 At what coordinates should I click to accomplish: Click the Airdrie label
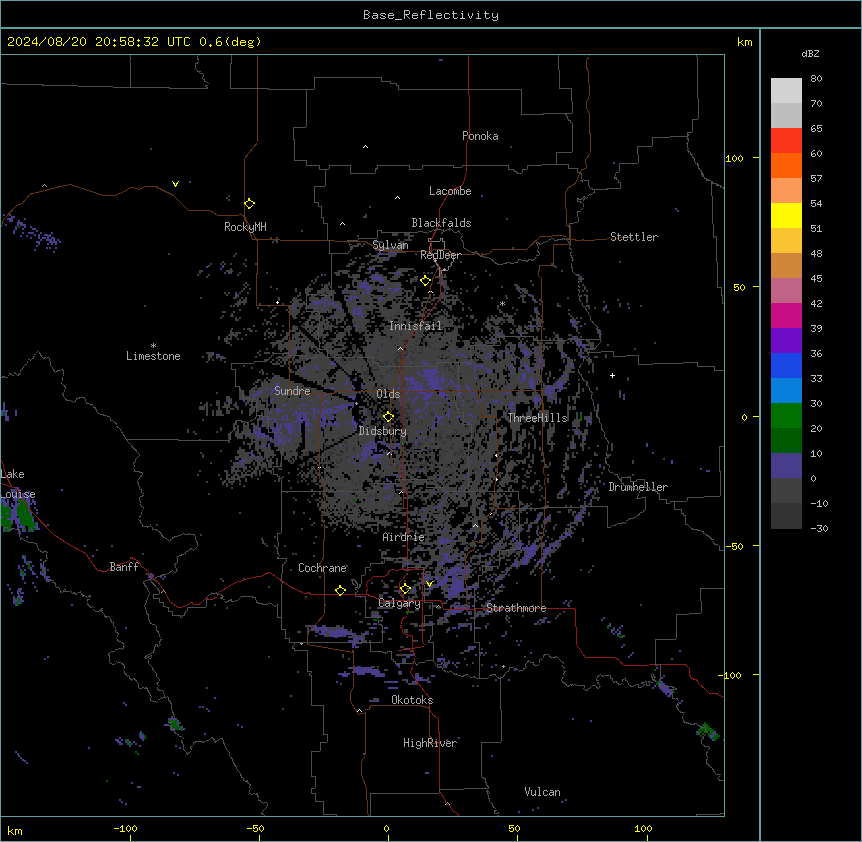403,537
